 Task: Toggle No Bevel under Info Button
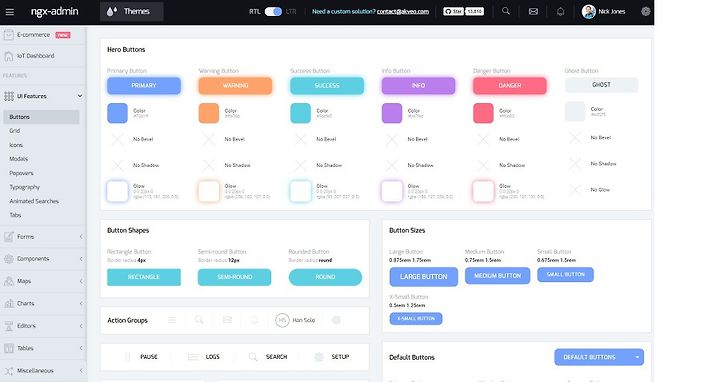pyautogui.click(x=392, y=139)
